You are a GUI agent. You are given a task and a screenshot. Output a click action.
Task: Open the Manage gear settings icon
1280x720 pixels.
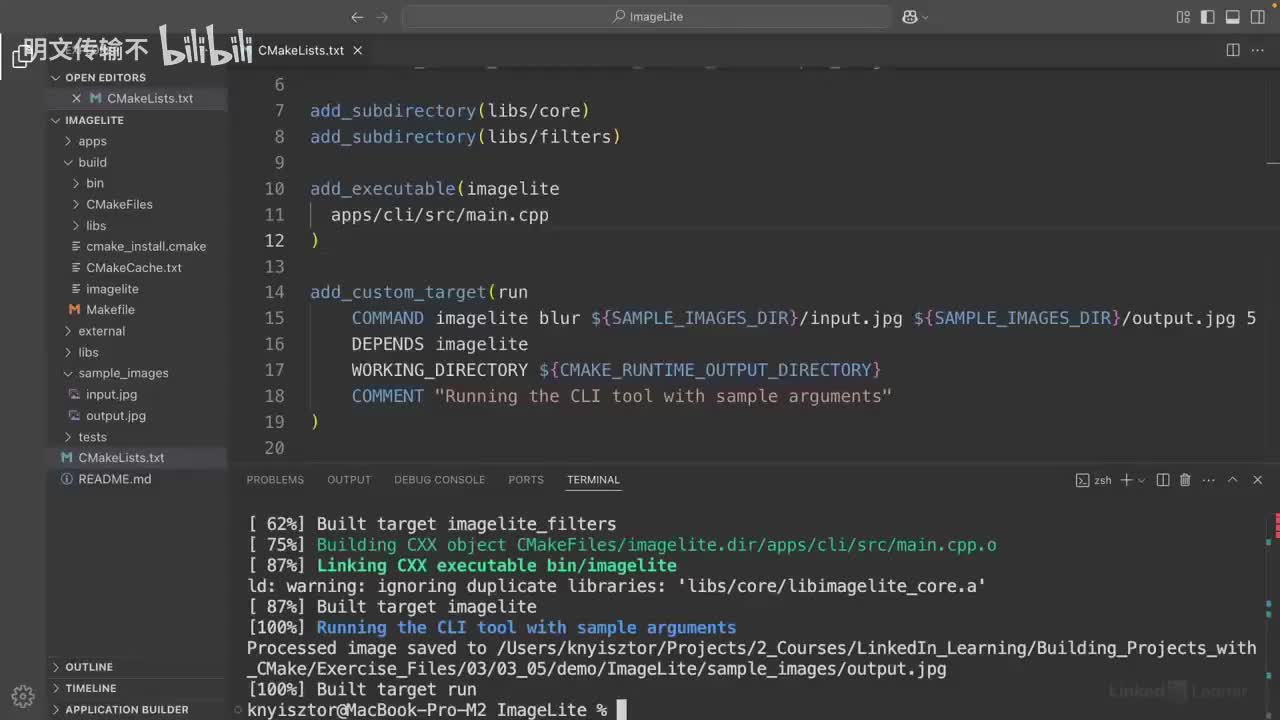point(23,696)
